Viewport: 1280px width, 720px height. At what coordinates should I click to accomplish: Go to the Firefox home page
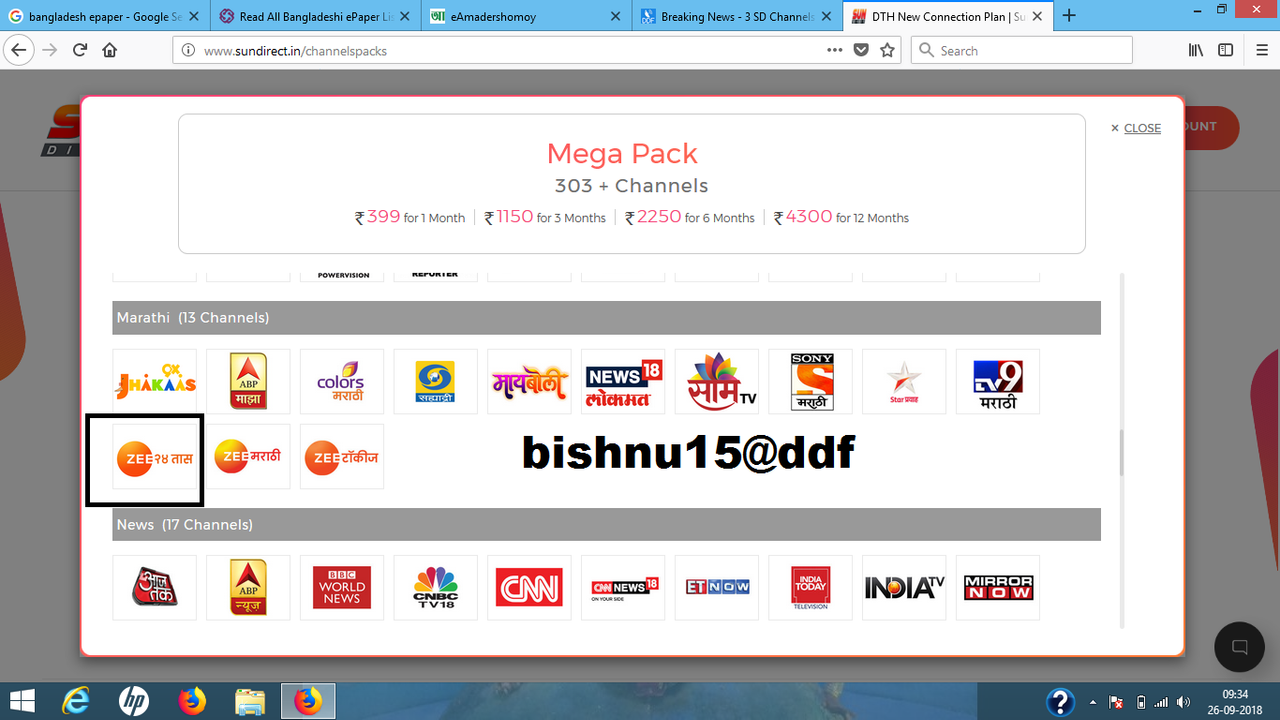tap(110, 50)
